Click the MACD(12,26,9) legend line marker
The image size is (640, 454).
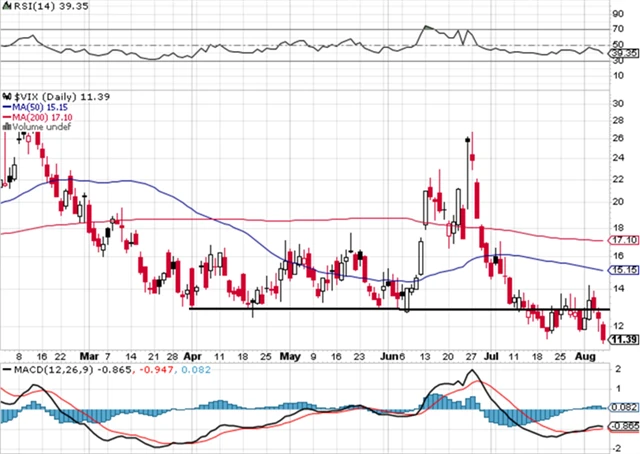point(6,370)
